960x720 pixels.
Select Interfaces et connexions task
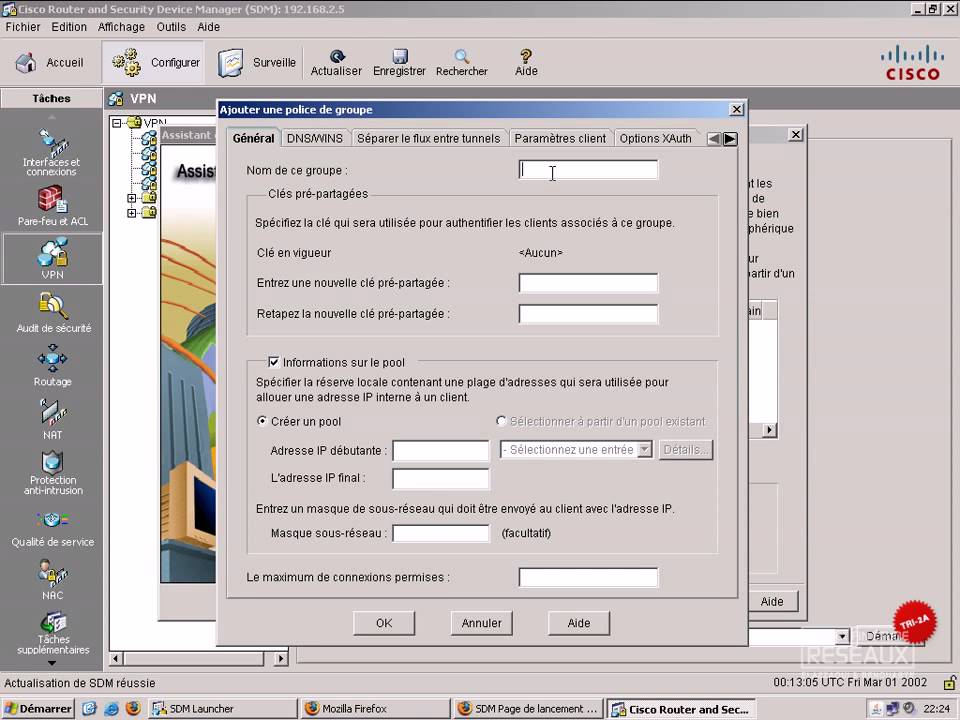coord(51,152)
